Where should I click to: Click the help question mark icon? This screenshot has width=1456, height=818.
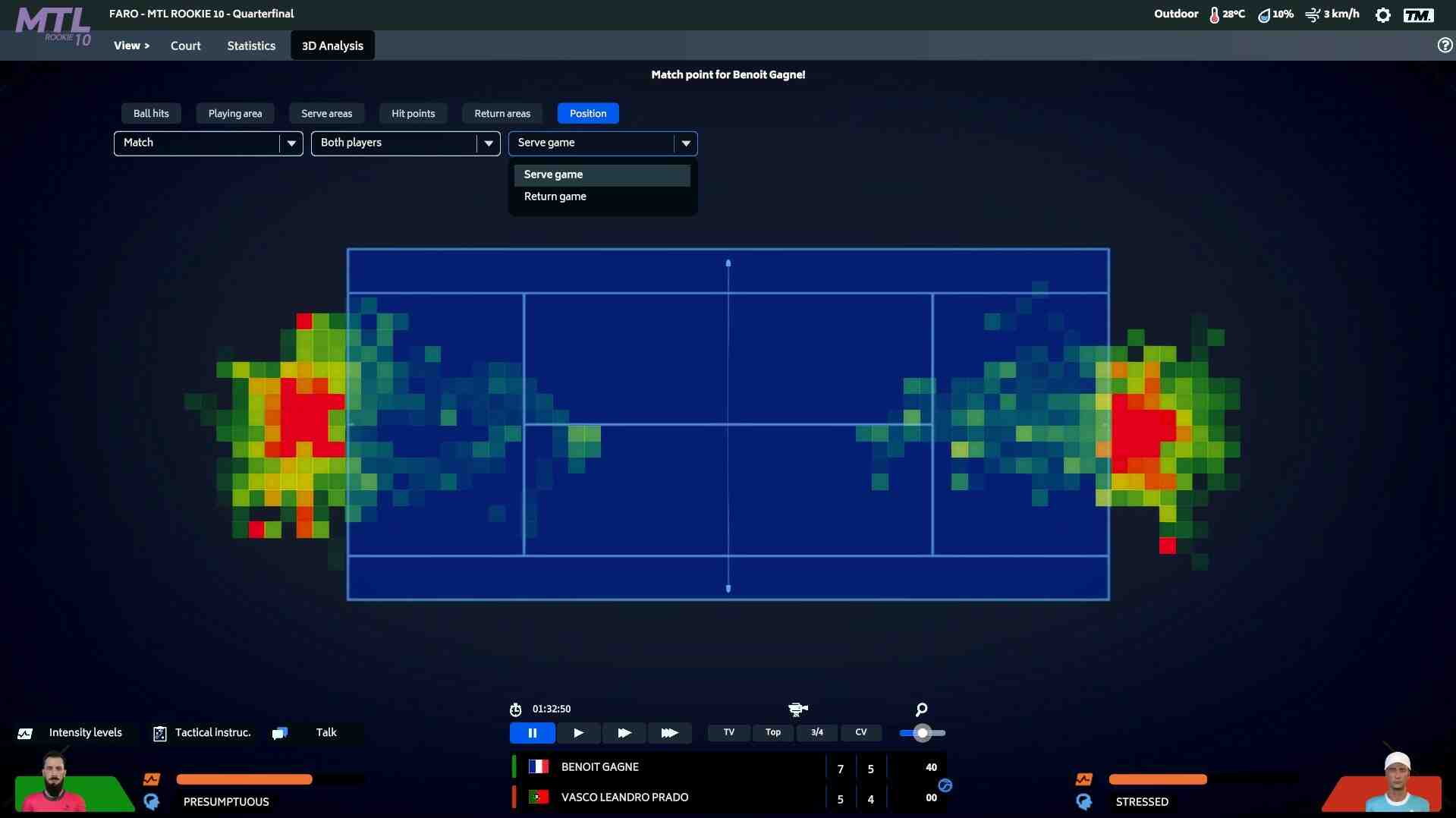(1445, 46)
